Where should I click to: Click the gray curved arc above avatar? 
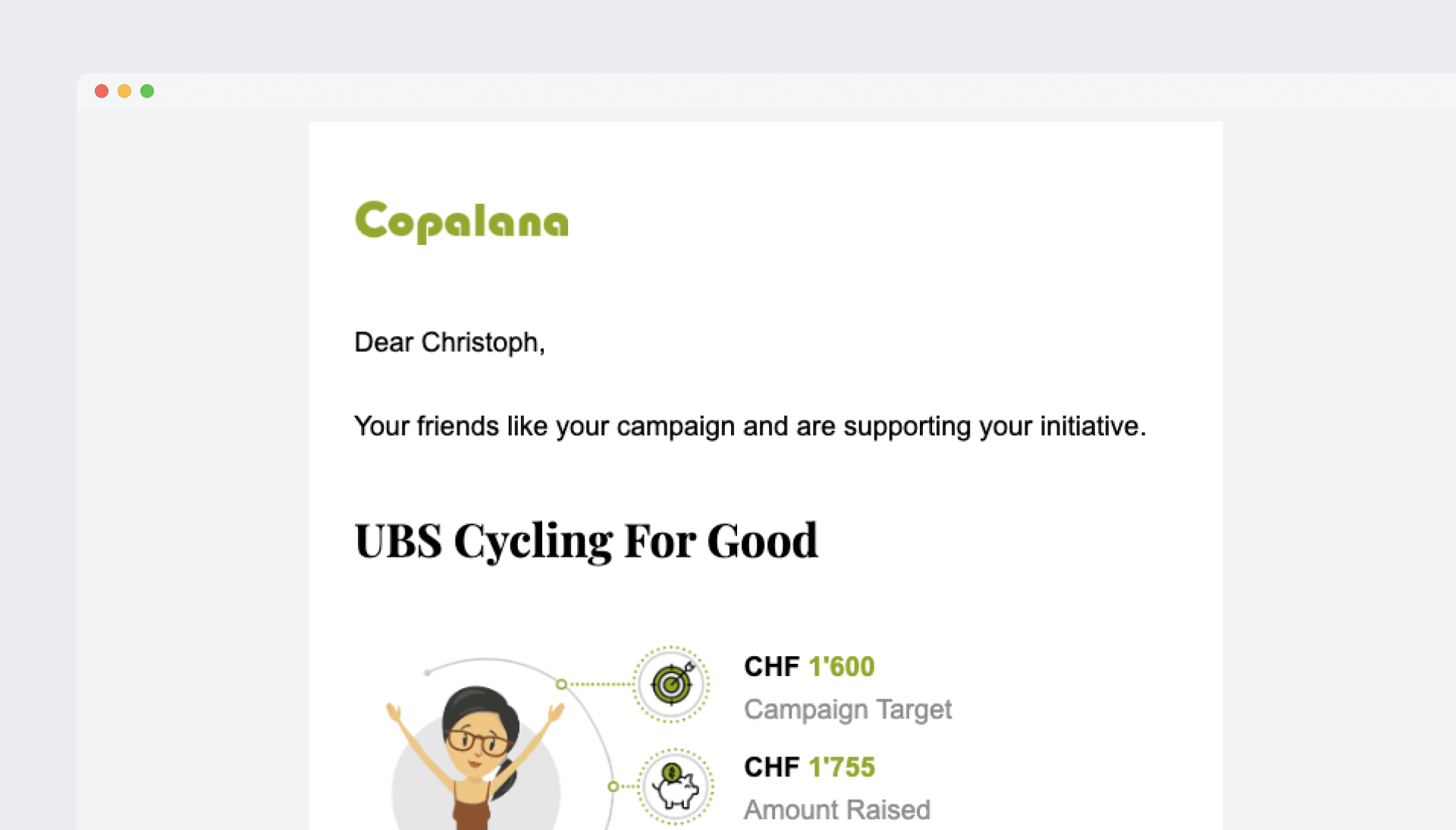pos(500,659)
